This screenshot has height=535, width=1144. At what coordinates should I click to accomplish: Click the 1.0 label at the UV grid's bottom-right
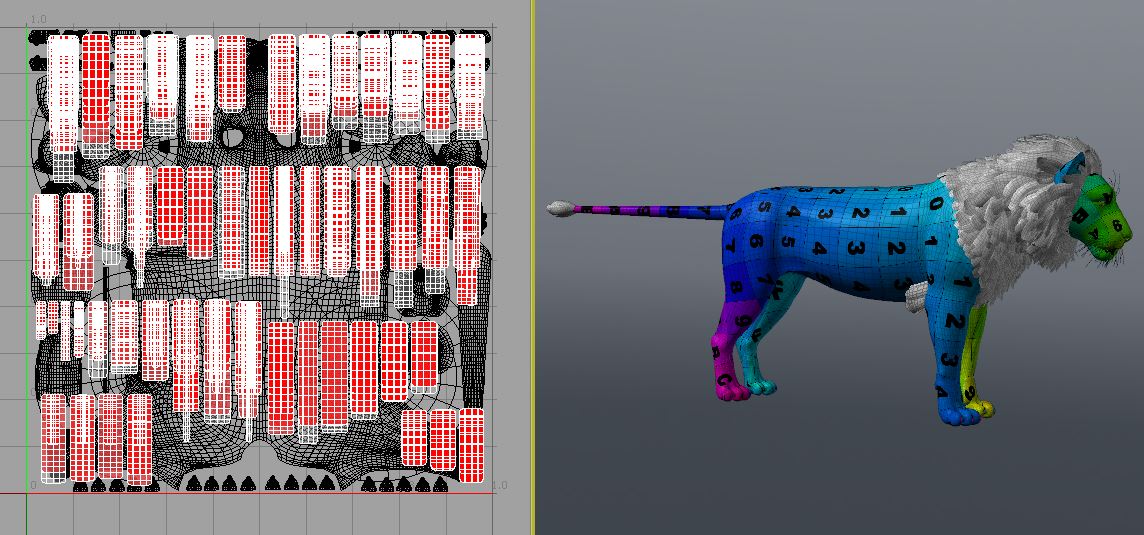pos(499,485)
